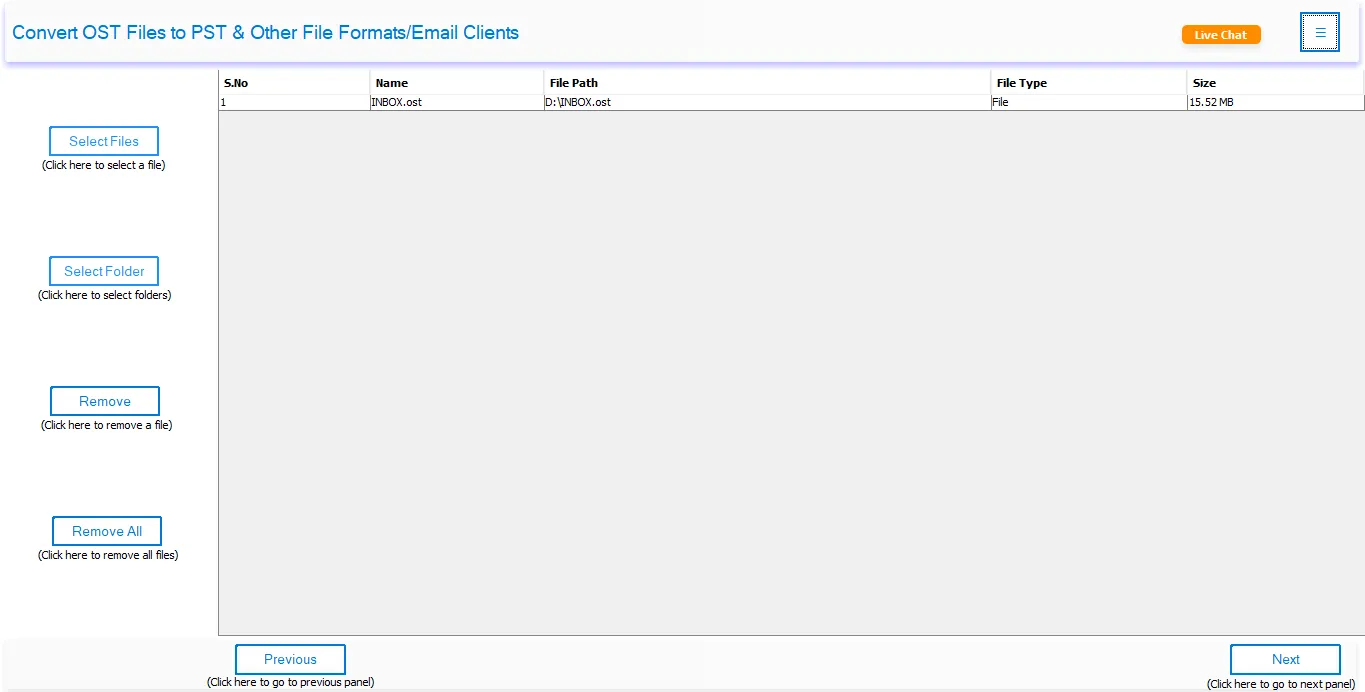Click the hint text below Select Files
The height and width of the screenshot is (692, 1365).
104,165
